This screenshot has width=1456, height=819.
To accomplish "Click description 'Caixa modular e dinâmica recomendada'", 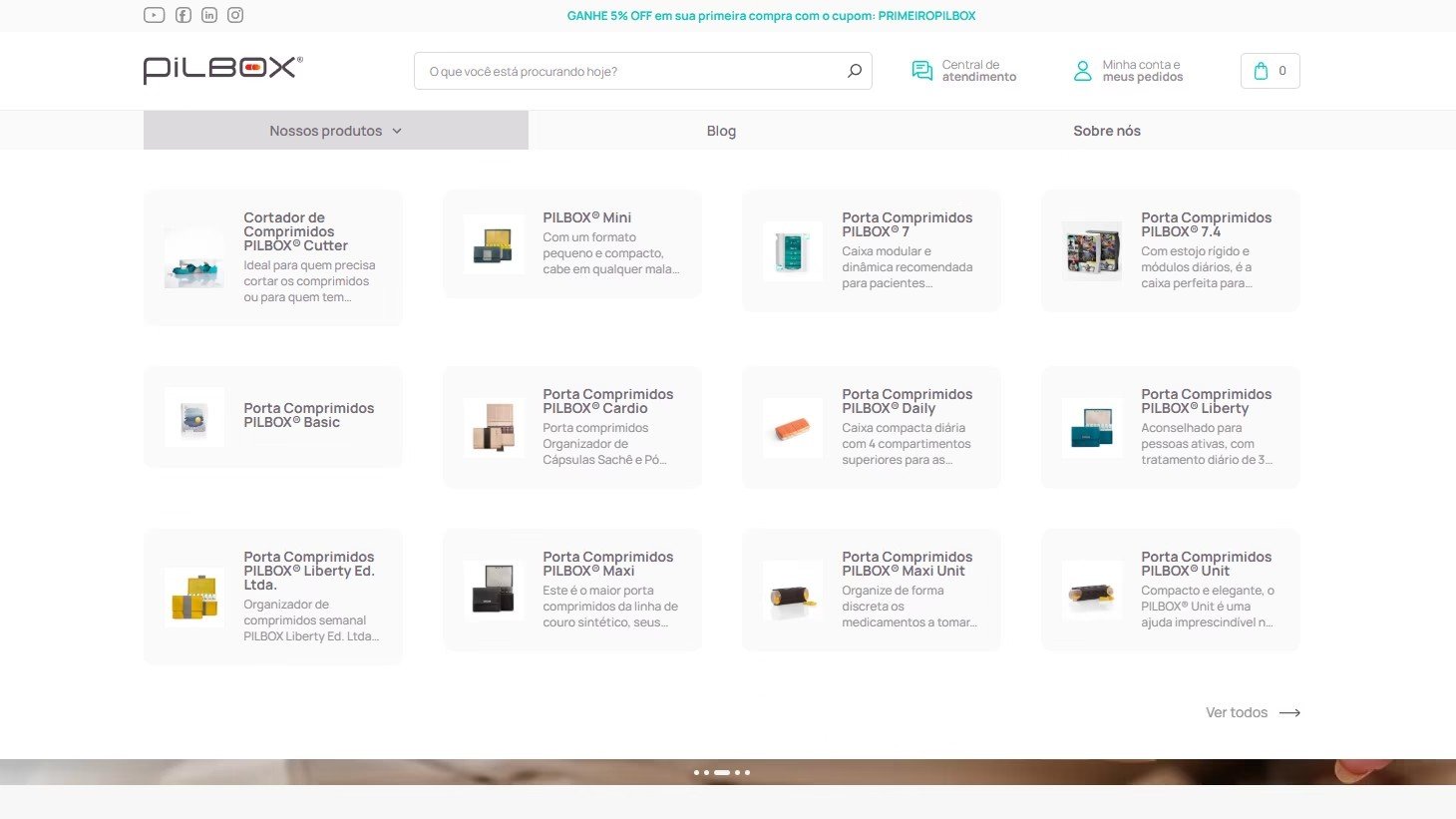I will click(908, 267).
